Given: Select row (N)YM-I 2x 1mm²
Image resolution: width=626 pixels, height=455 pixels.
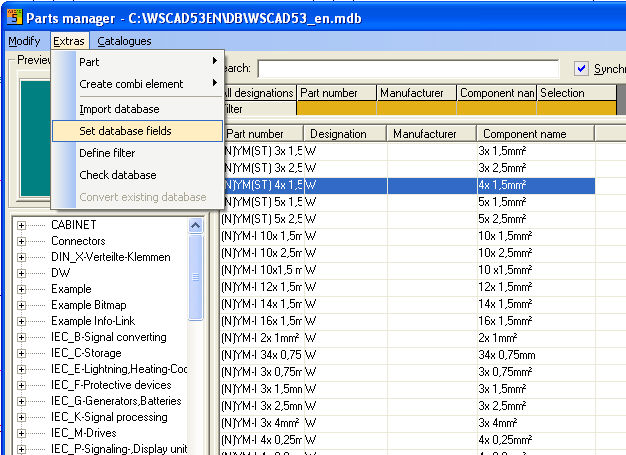Looking at the screenshot, I should [x=408, y=338].
